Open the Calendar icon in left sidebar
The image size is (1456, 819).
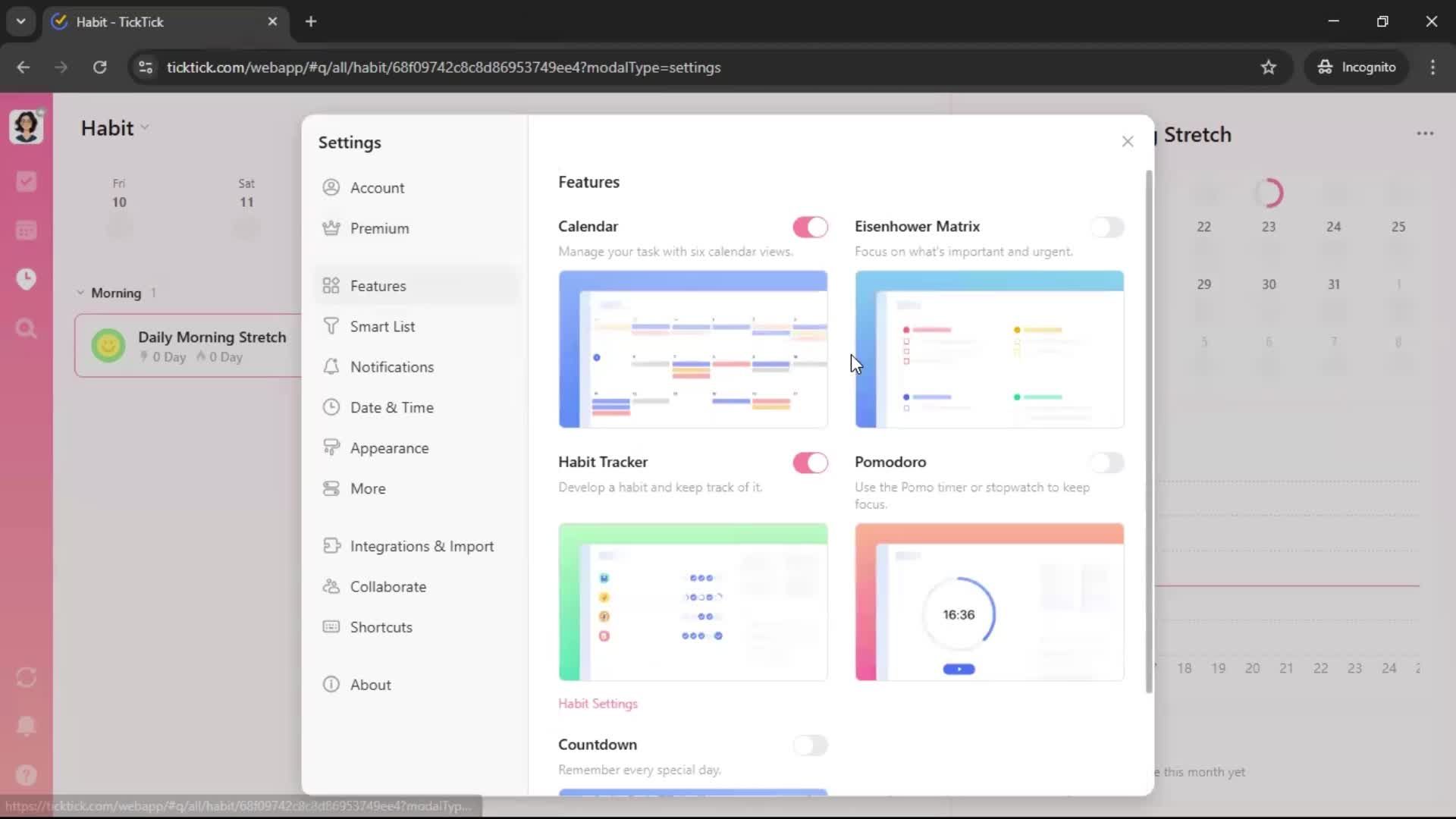click(27, 231)
